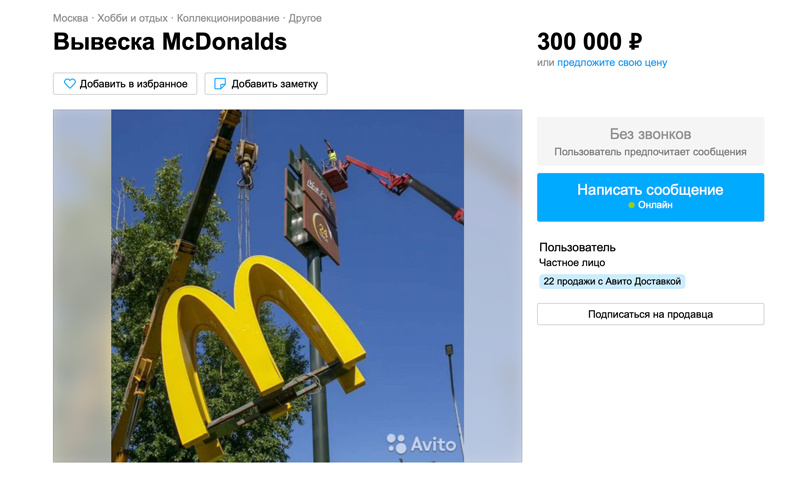Open the main McDonalds sign photo

pos(287,286)
